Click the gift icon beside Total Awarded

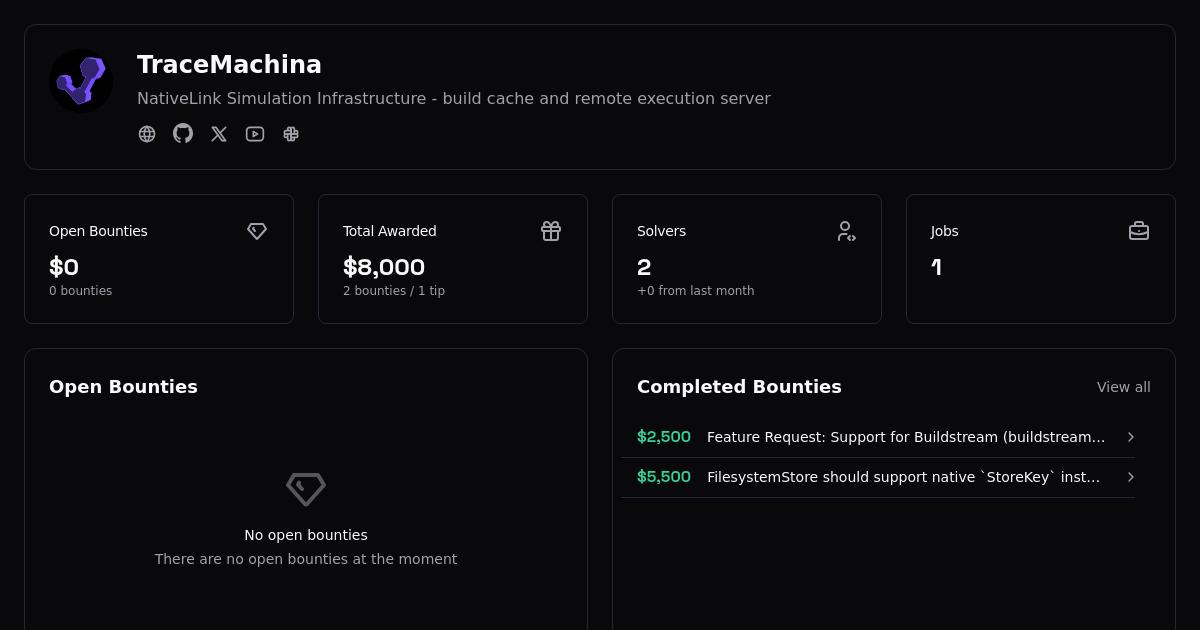(x=551, y=231)
